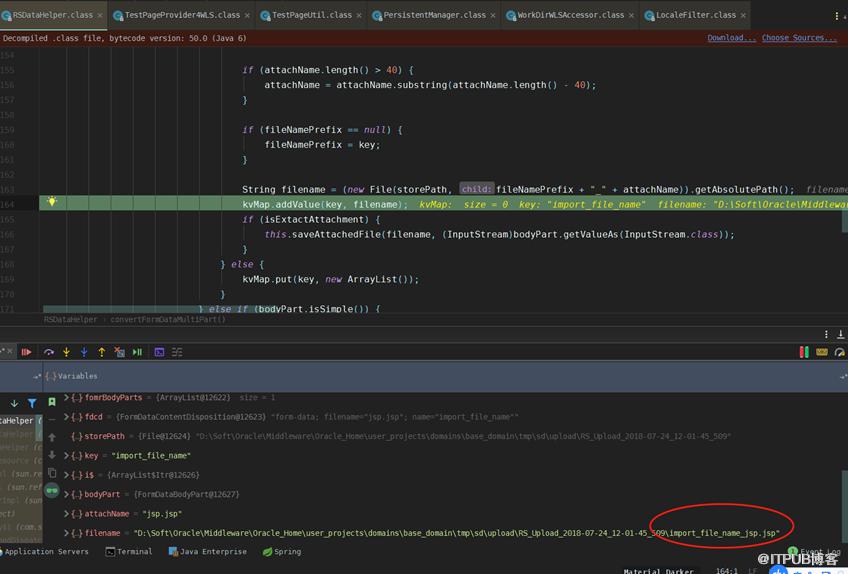Click the Step Over debugger icon
The image size is (848, 574).
[x=49, y=352]
